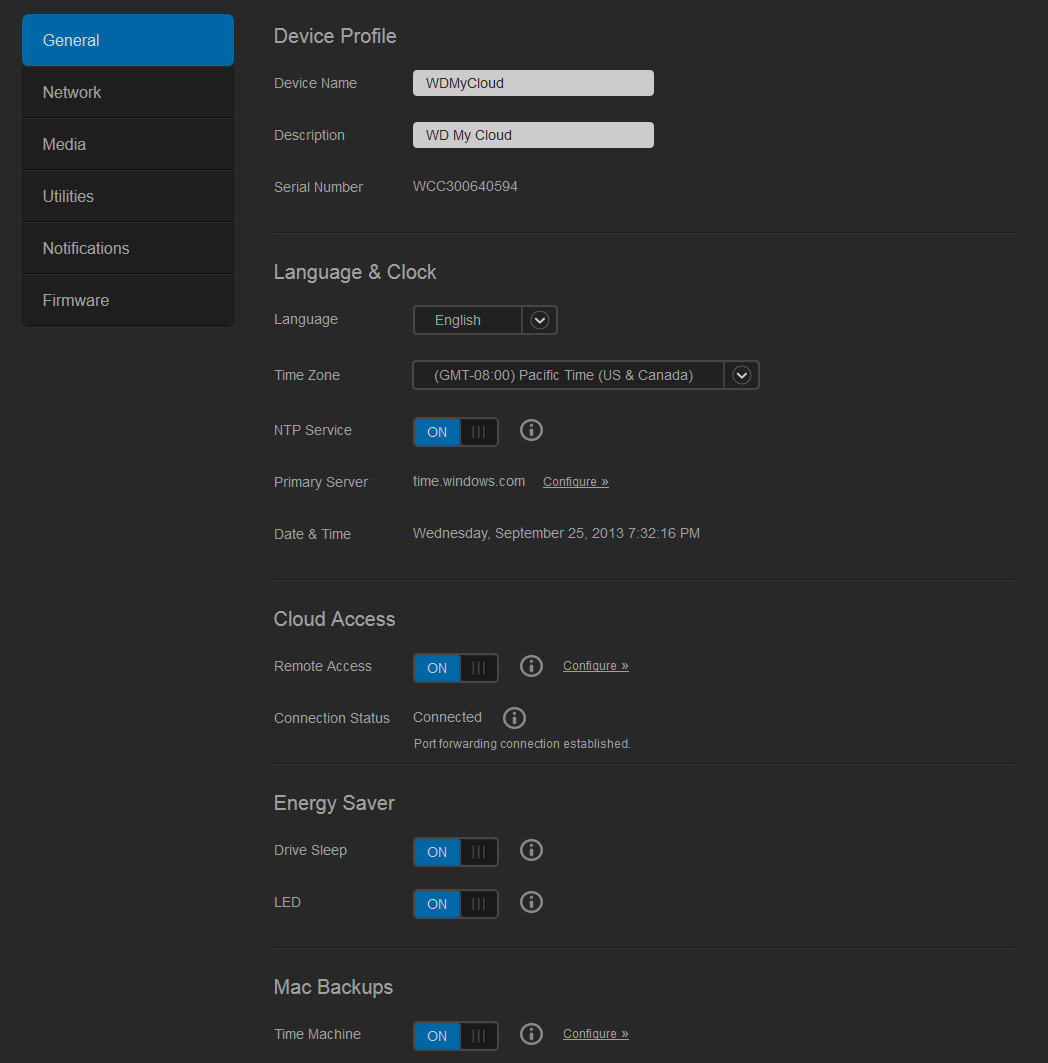The height and width of the screenshot is (1063, 1048).
Task: Open Time Machine Configure link
Action: click(596, 1034)
